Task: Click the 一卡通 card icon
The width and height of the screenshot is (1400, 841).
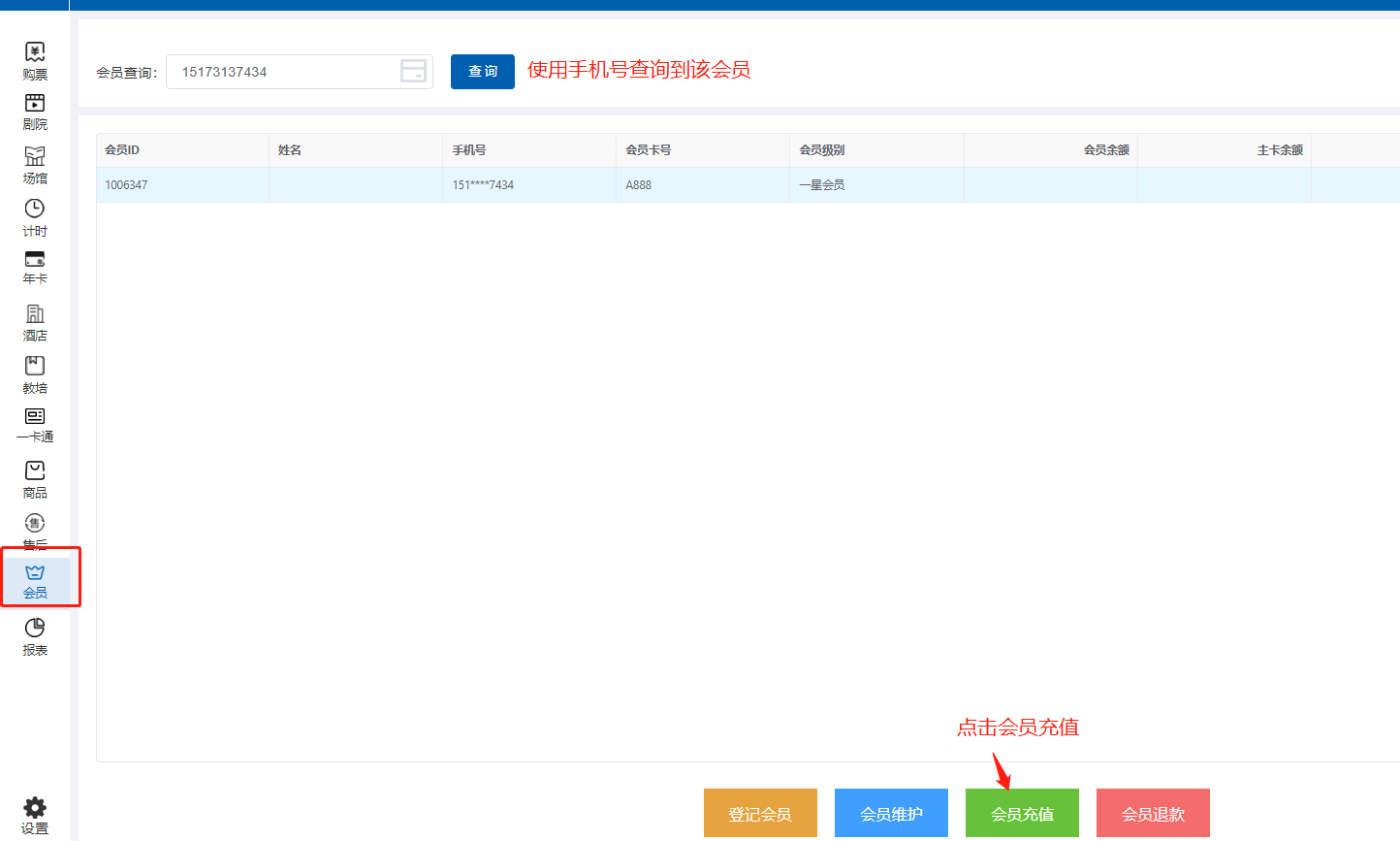Action: pos(35,416)
